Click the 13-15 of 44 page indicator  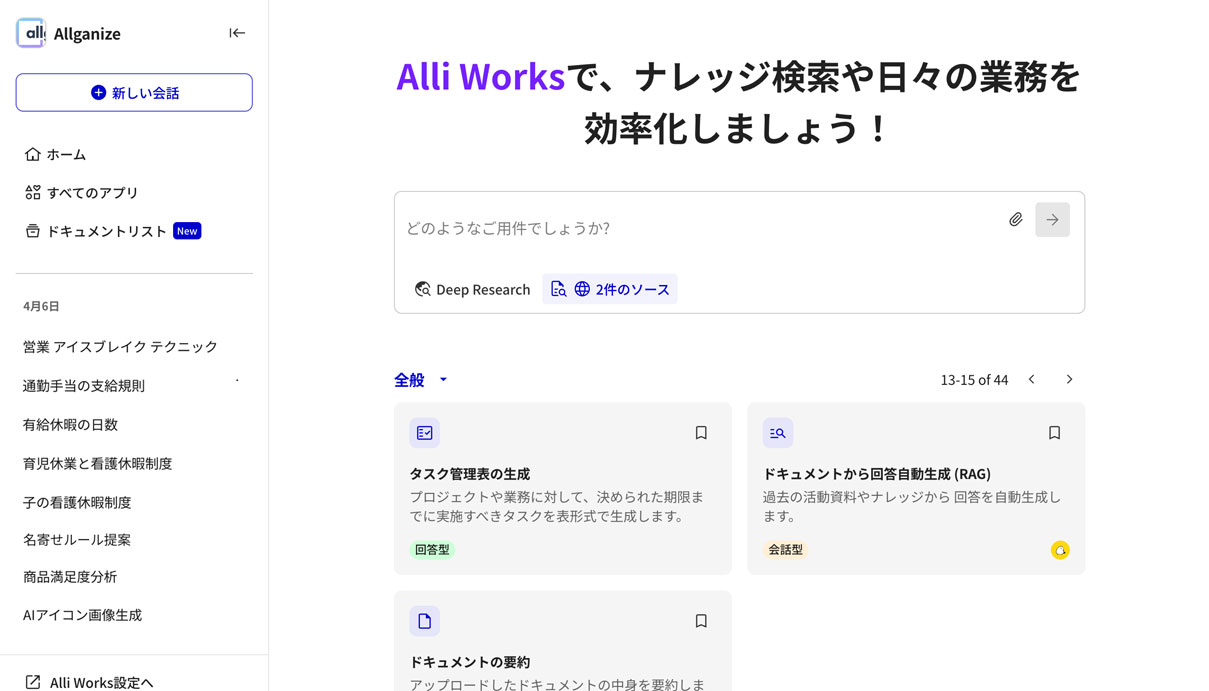click(974, 380)
